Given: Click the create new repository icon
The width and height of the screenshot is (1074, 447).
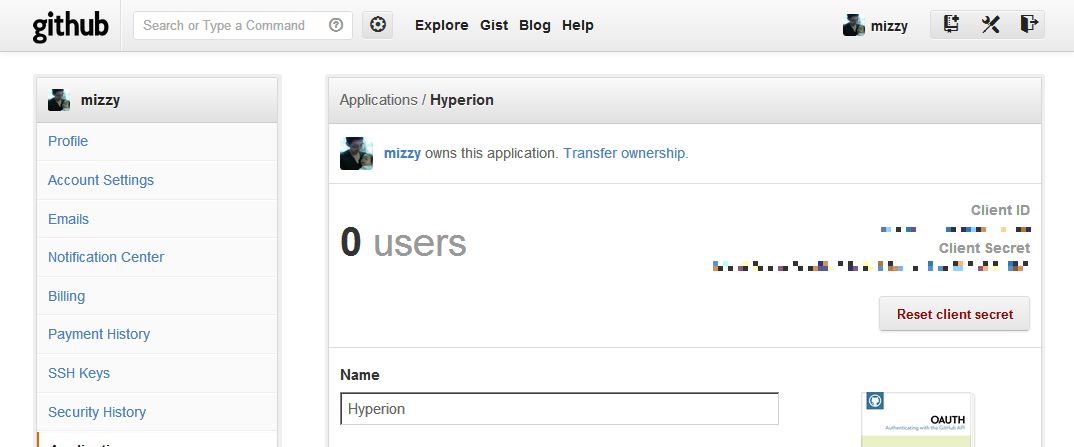Looking at the screenshot, I should (951, 25).
